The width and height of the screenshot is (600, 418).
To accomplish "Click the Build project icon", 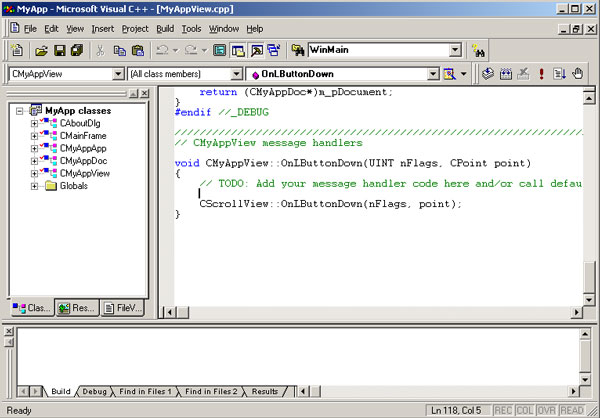I will click(506, 73).
